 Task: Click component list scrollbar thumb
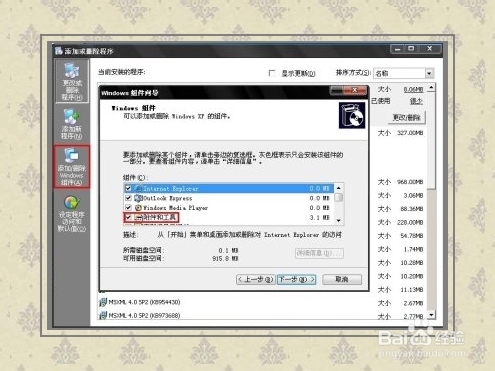point(339,198)
